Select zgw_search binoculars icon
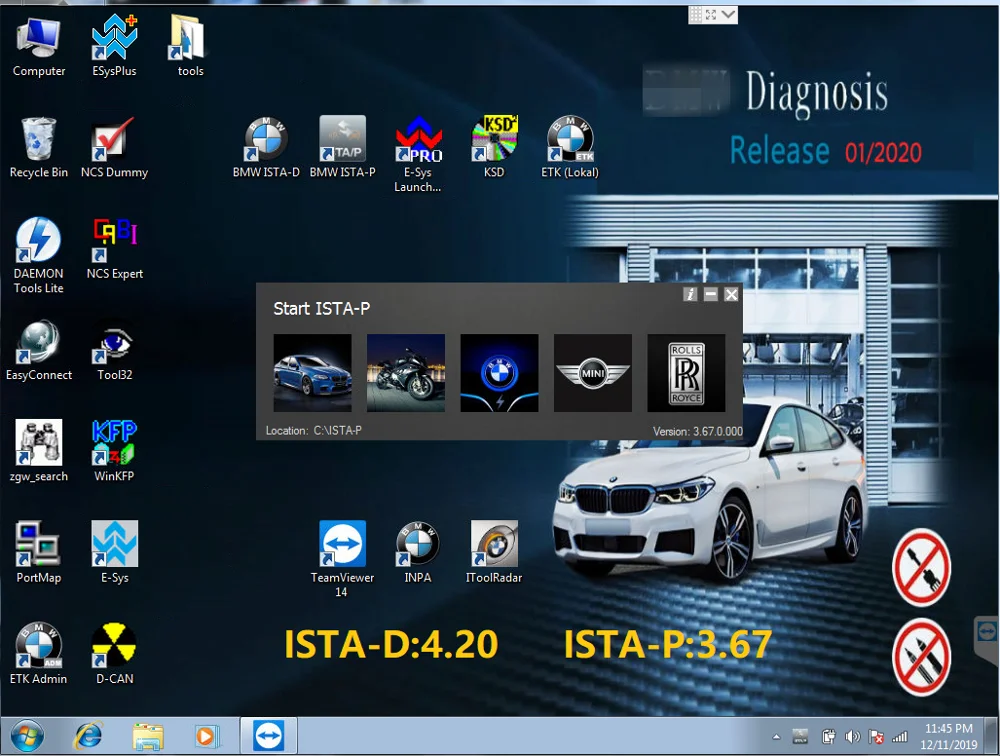Image resolution: width=1000 pixels, height=756 pixels. (x=38, y=451)
